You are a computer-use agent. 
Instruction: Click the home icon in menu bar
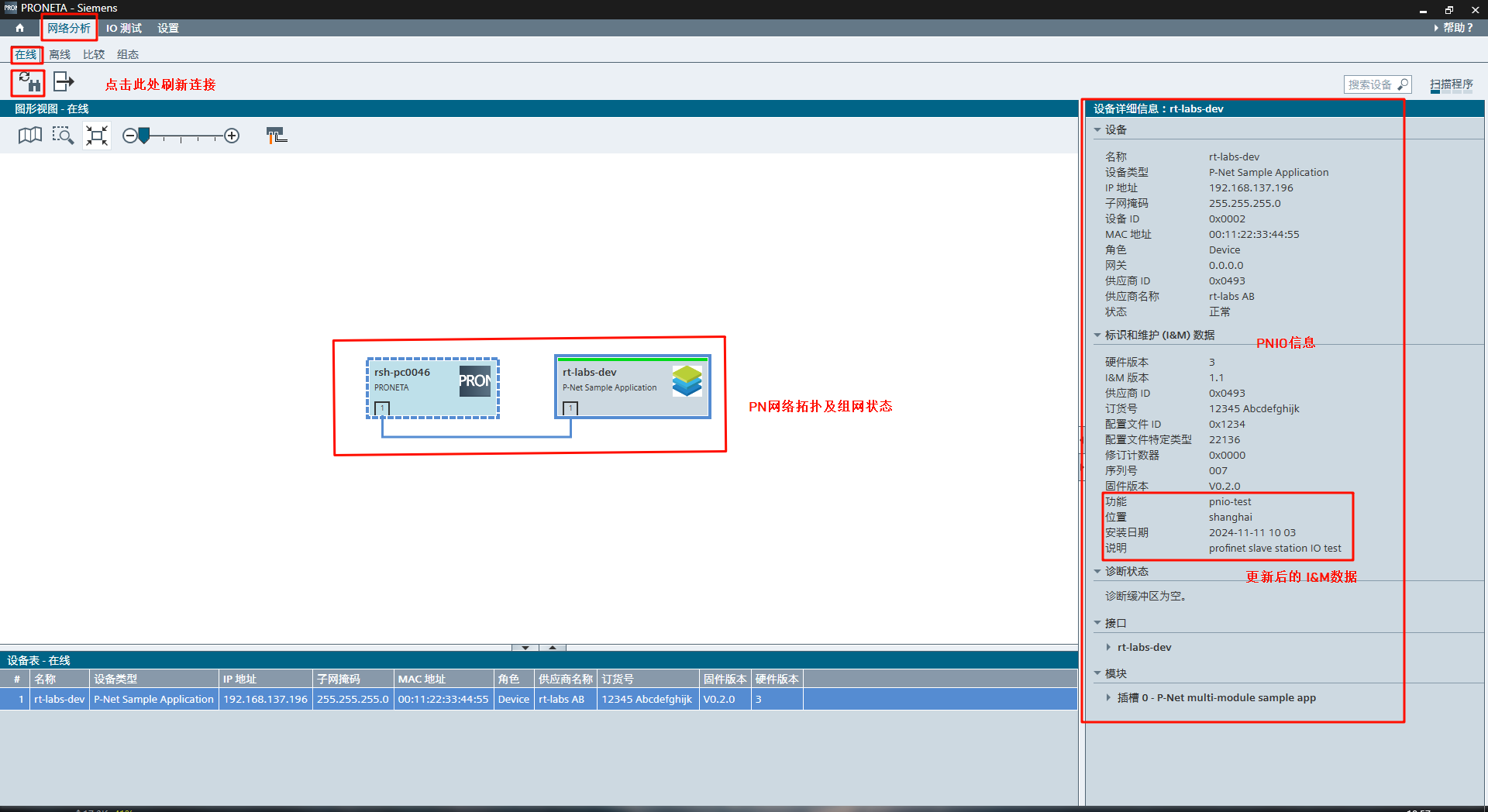(19, 28)
